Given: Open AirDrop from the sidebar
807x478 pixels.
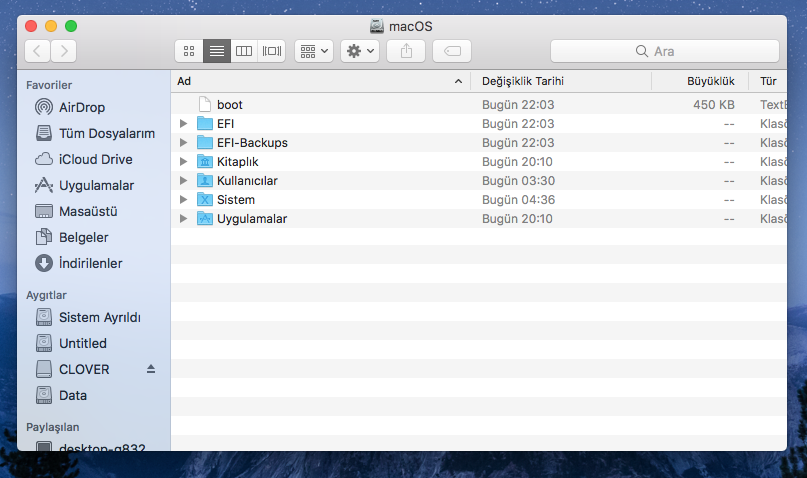Looking at the screenshot, I should [x=81, y=107].
